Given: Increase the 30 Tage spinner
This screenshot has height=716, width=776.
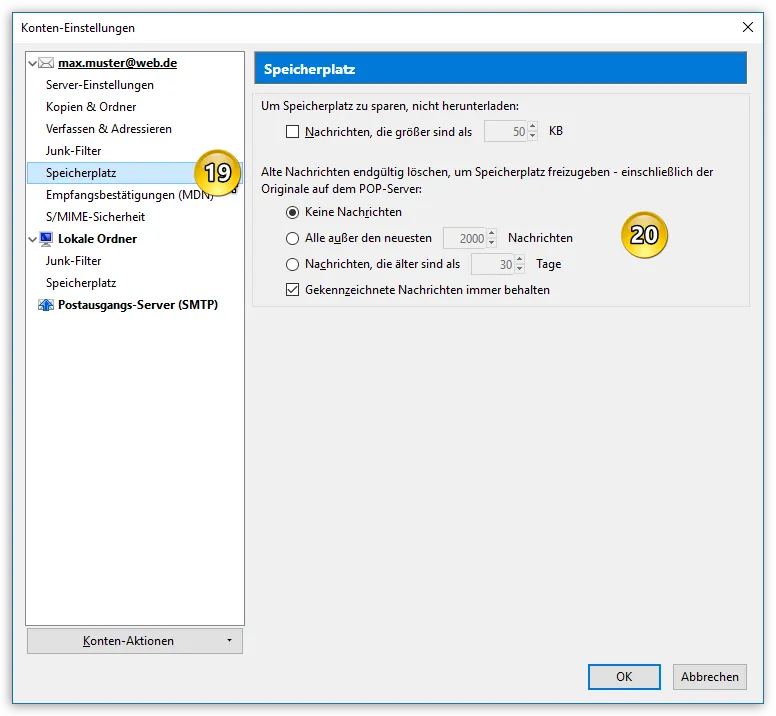Looking at the screenshot, I should 520,259.
